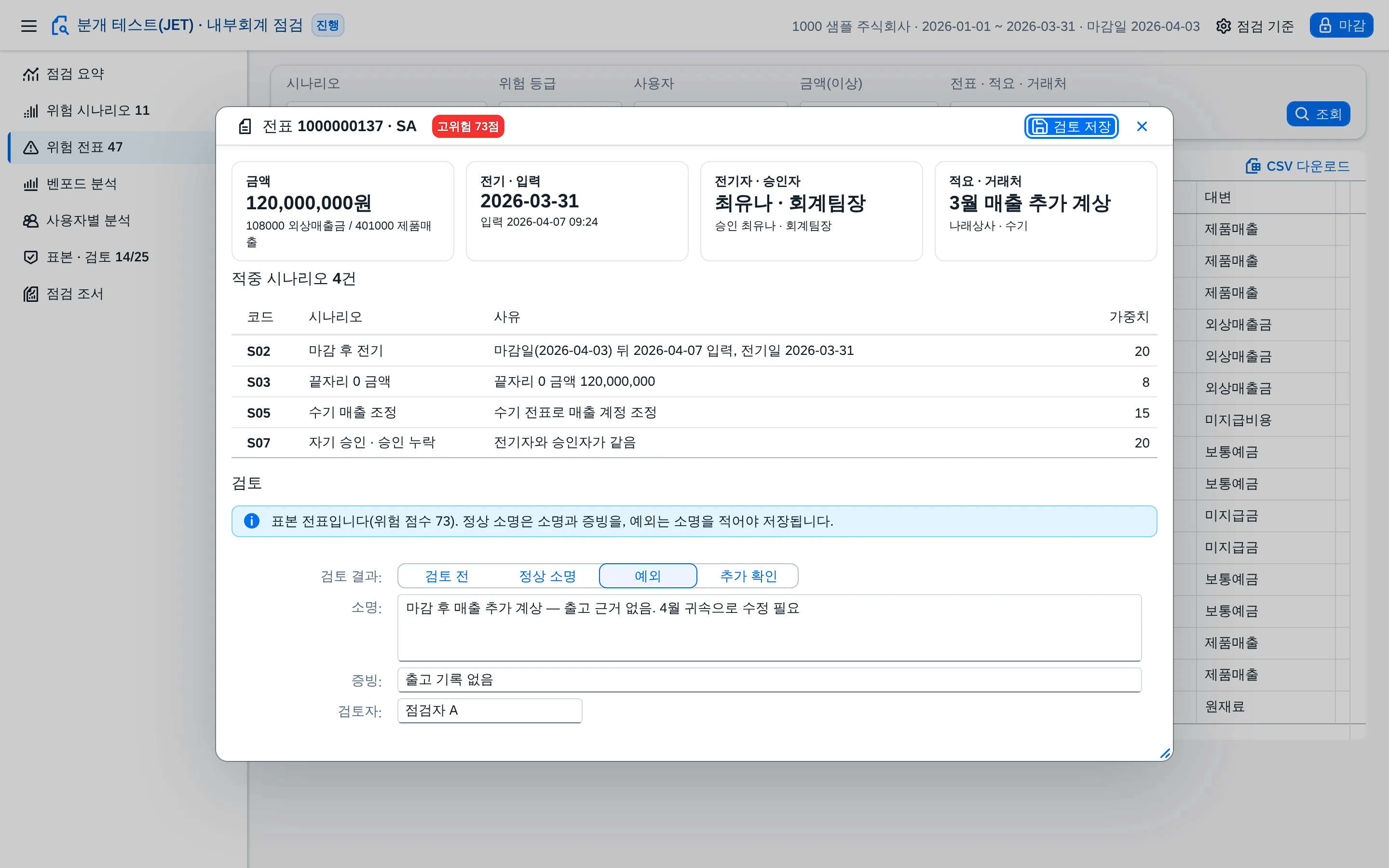This screenshot has height=868, width=1389.
Task: Select 검토 전 review result
Action: [447, 576]
